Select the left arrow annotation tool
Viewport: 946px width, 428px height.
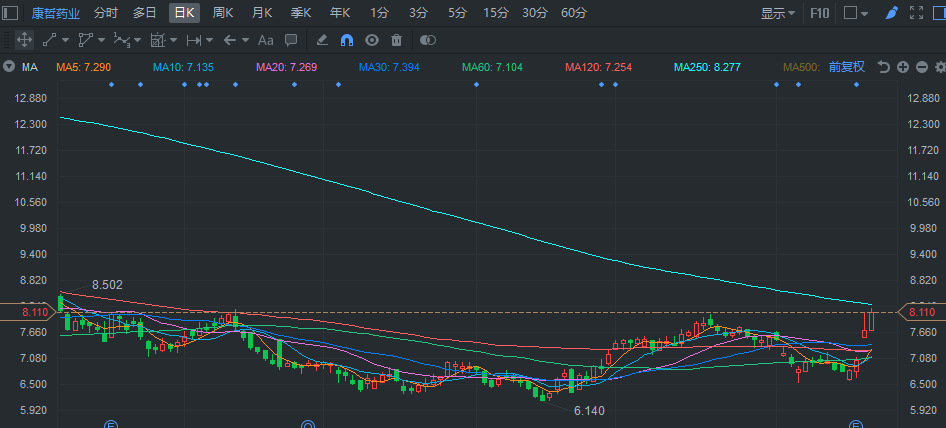230,40
